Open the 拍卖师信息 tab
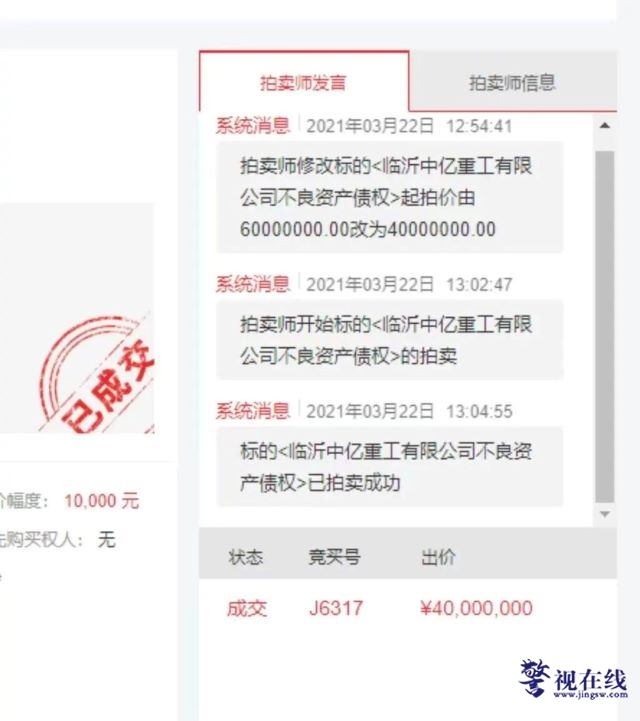This screenshot has width=640, height=721. (512, 83)
